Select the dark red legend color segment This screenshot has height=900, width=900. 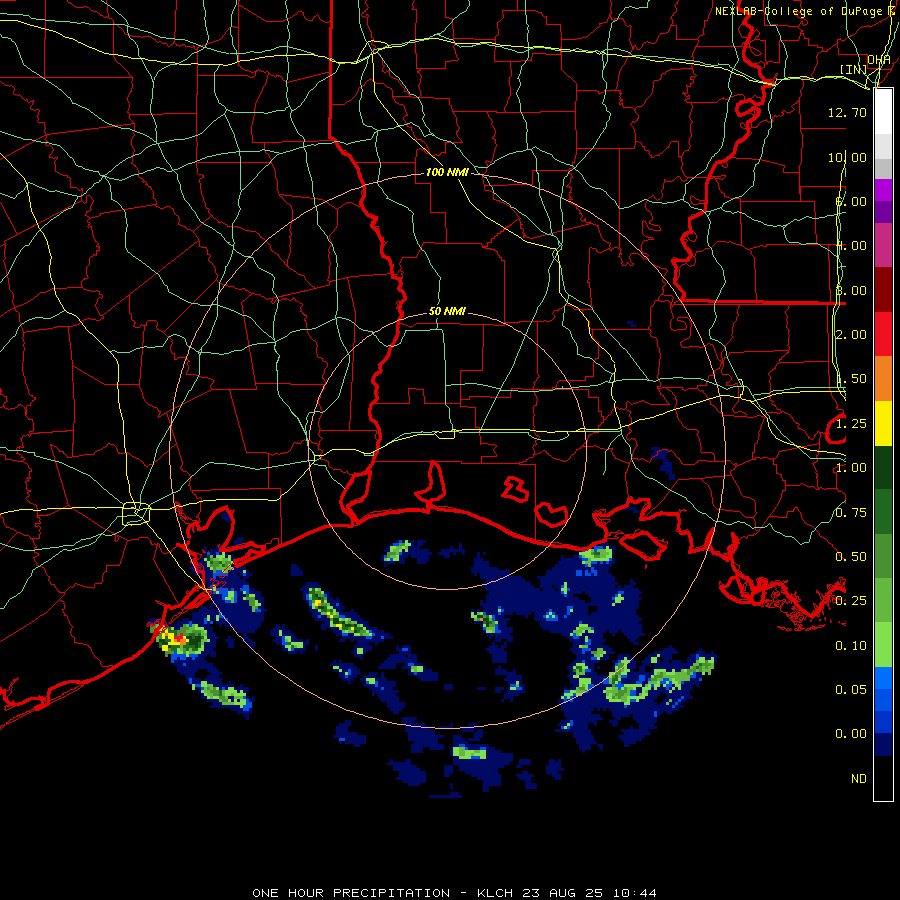tap(883, 290)
